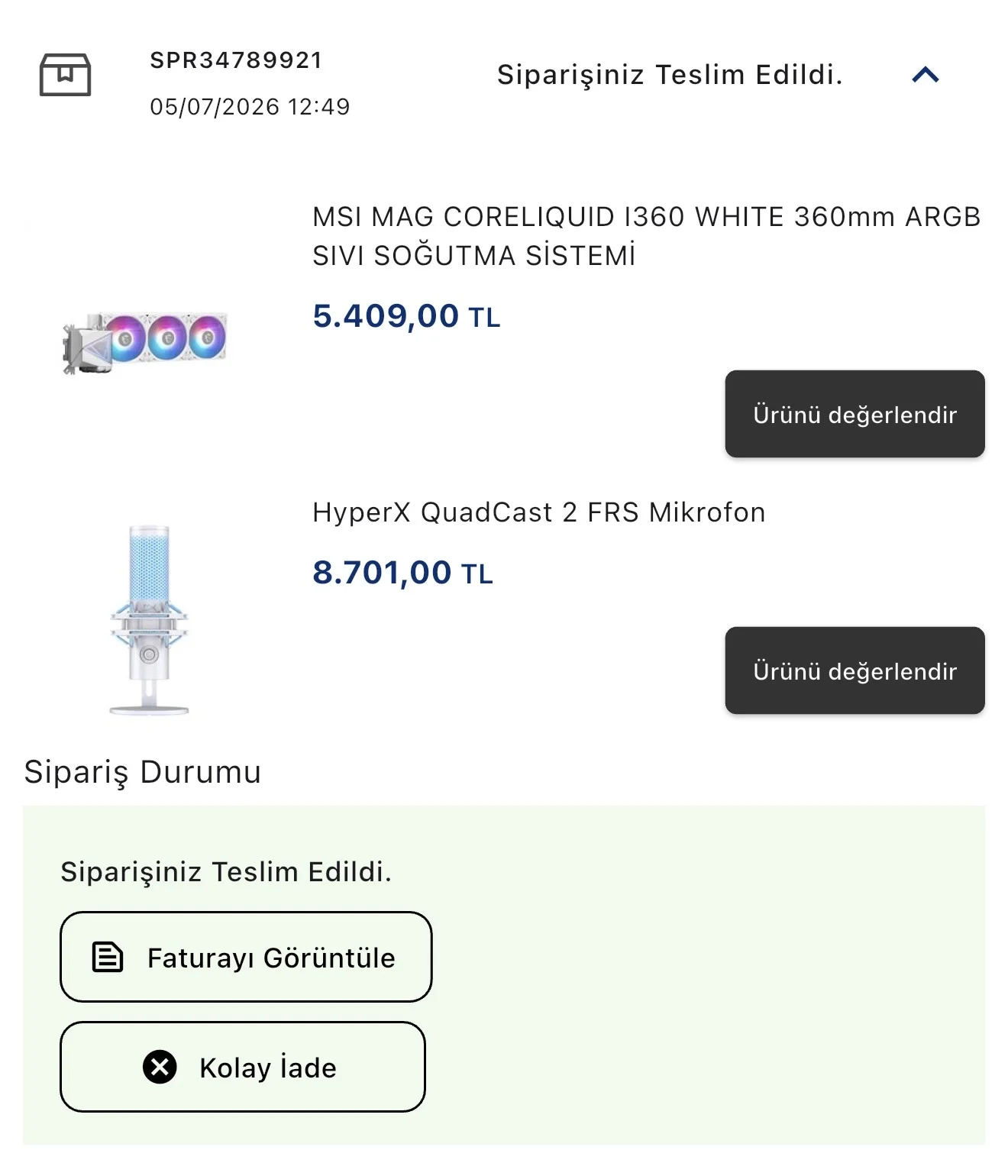Viewport: 1008px width, 1176px height.
Task: Click the invoice document icon
Action: click(x=108, y=957)
